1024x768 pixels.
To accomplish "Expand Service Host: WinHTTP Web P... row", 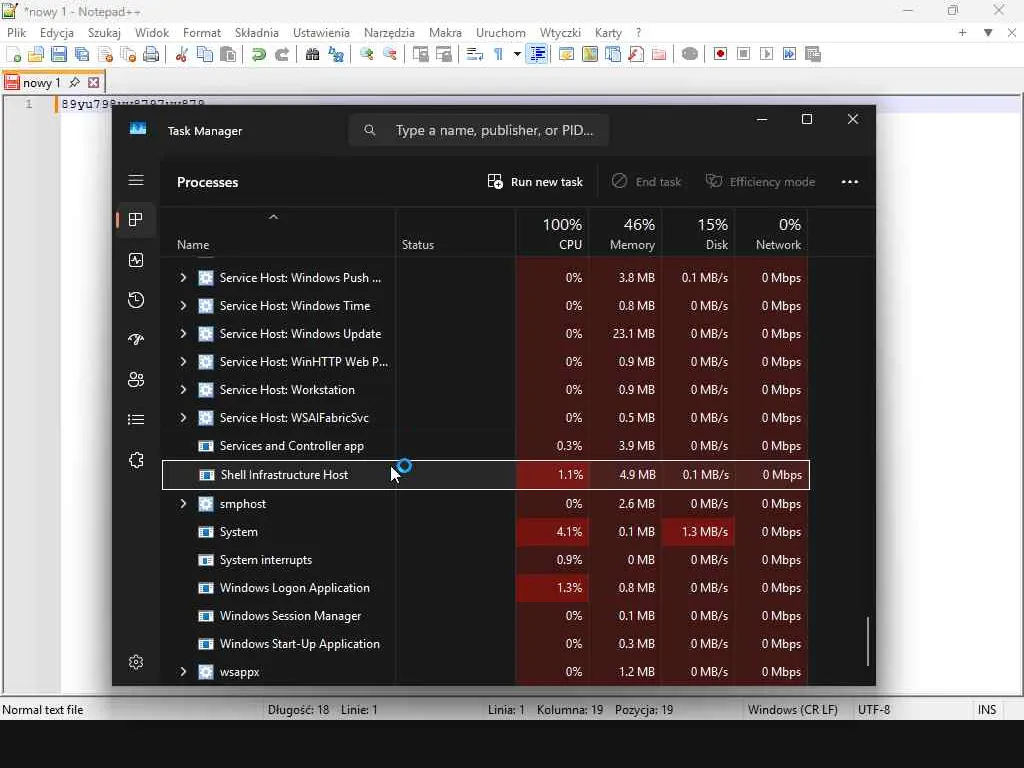I will [183, 362].
